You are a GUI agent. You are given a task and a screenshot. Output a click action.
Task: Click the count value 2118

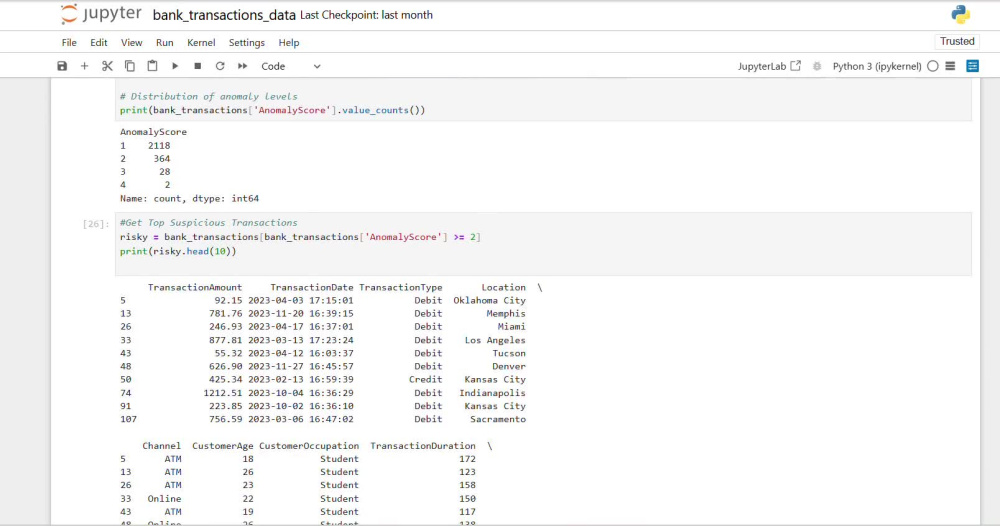(159, 145)
